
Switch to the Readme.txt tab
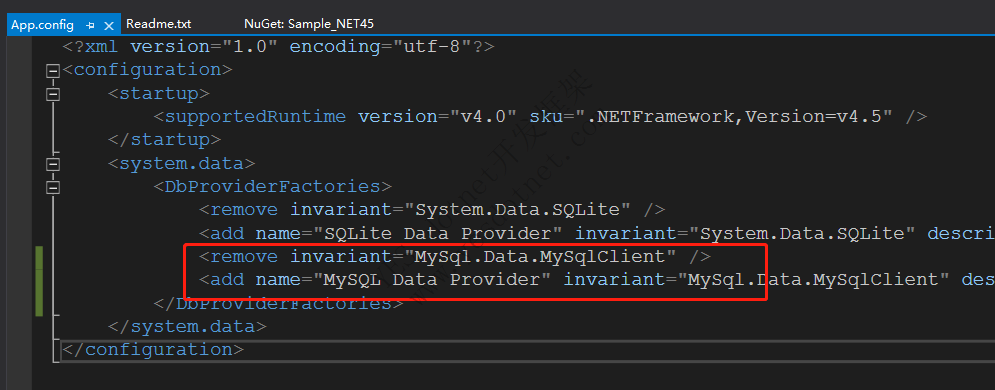pyautogui.click(x=159, y=24)
